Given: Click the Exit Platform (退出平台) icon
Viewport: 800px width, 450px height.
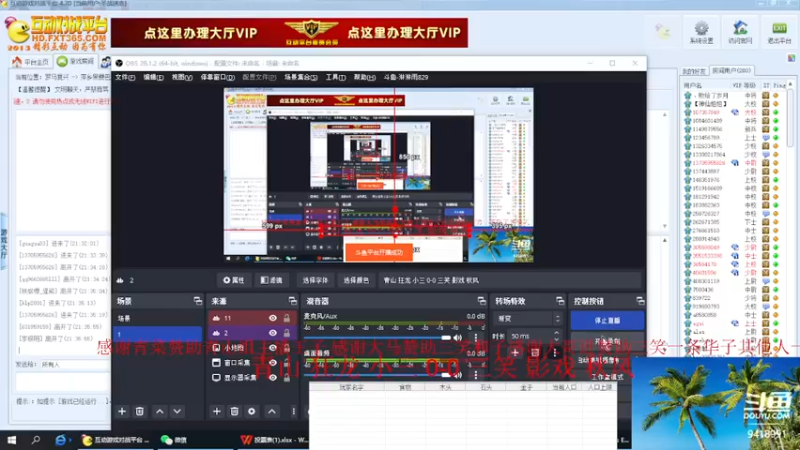Looking at the screenshot, I should (x=779, y=32).
